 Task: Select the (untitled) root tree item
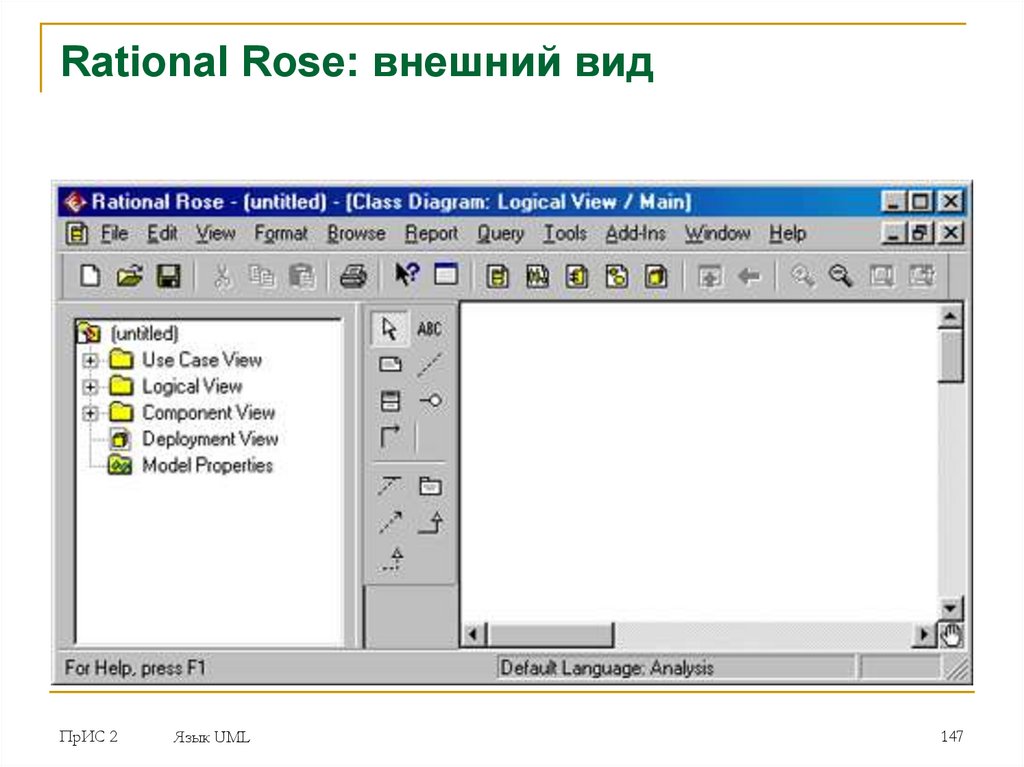pyautogui.click(x=144, y=333)
